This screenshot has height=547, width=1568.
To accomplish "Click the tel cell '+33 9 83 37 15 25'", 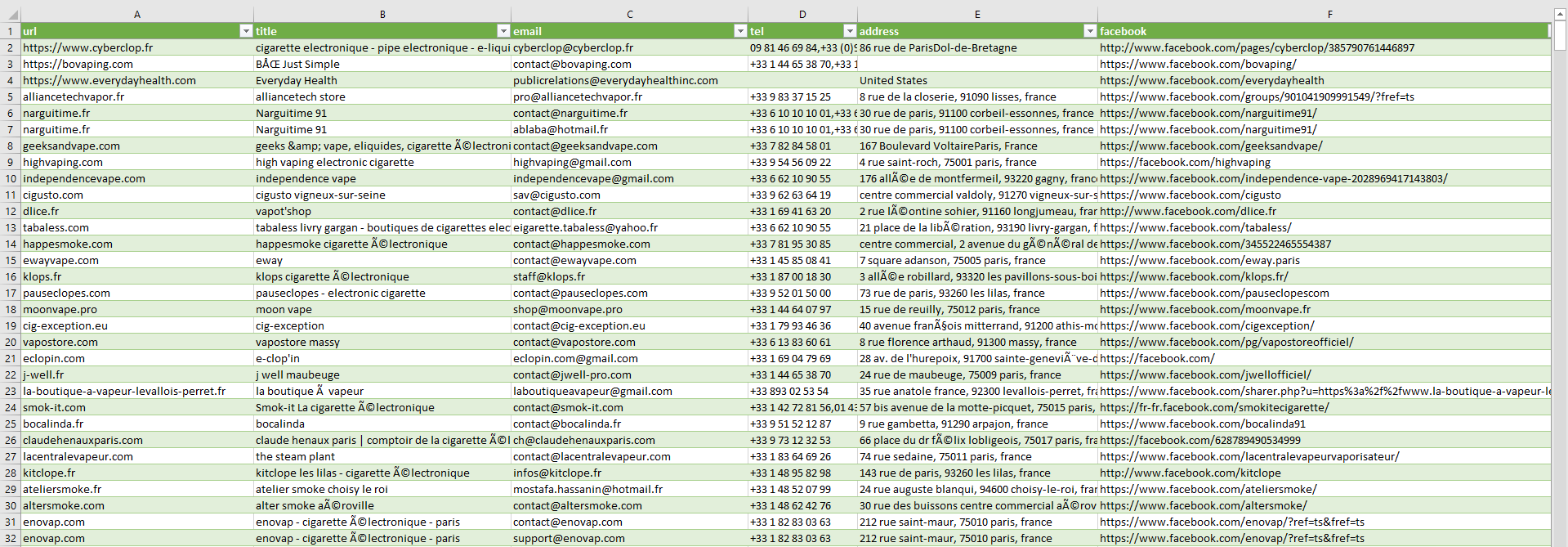I will pos(802,96).
